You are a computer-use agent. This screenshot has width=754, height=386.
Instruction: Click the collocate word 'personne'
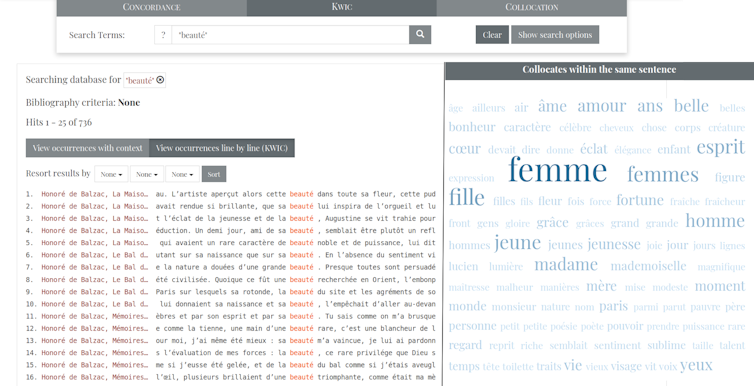(472, 326)
